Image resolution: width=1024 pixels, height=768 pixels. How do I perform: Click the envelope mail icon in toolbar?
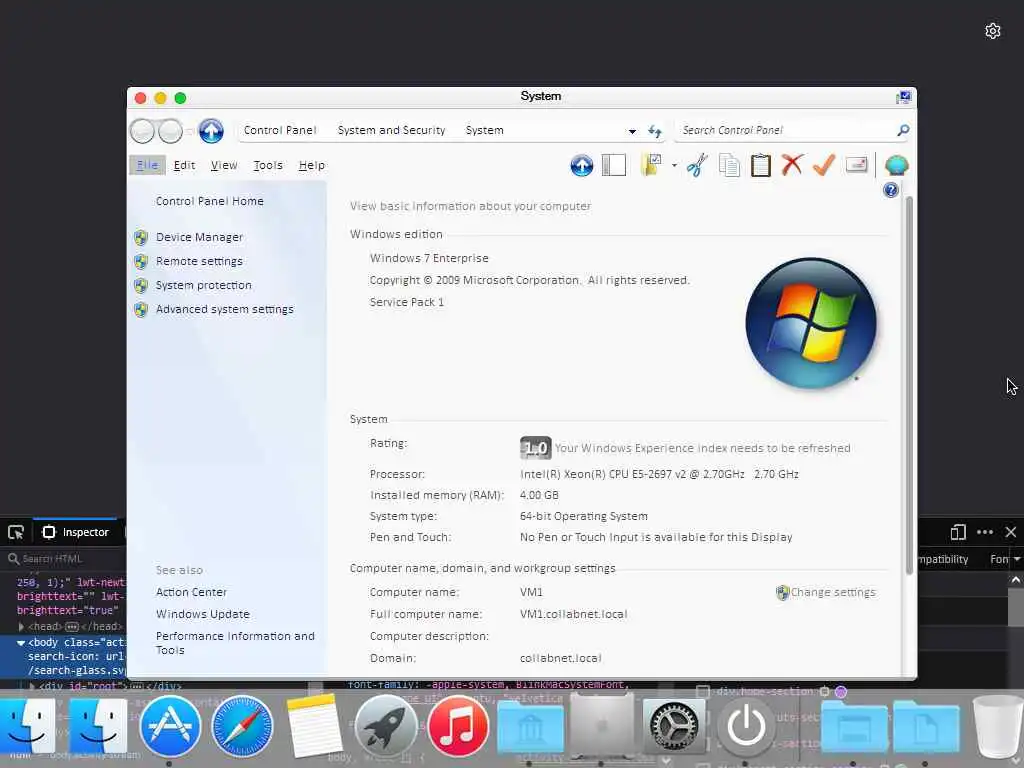coord(856,165)
